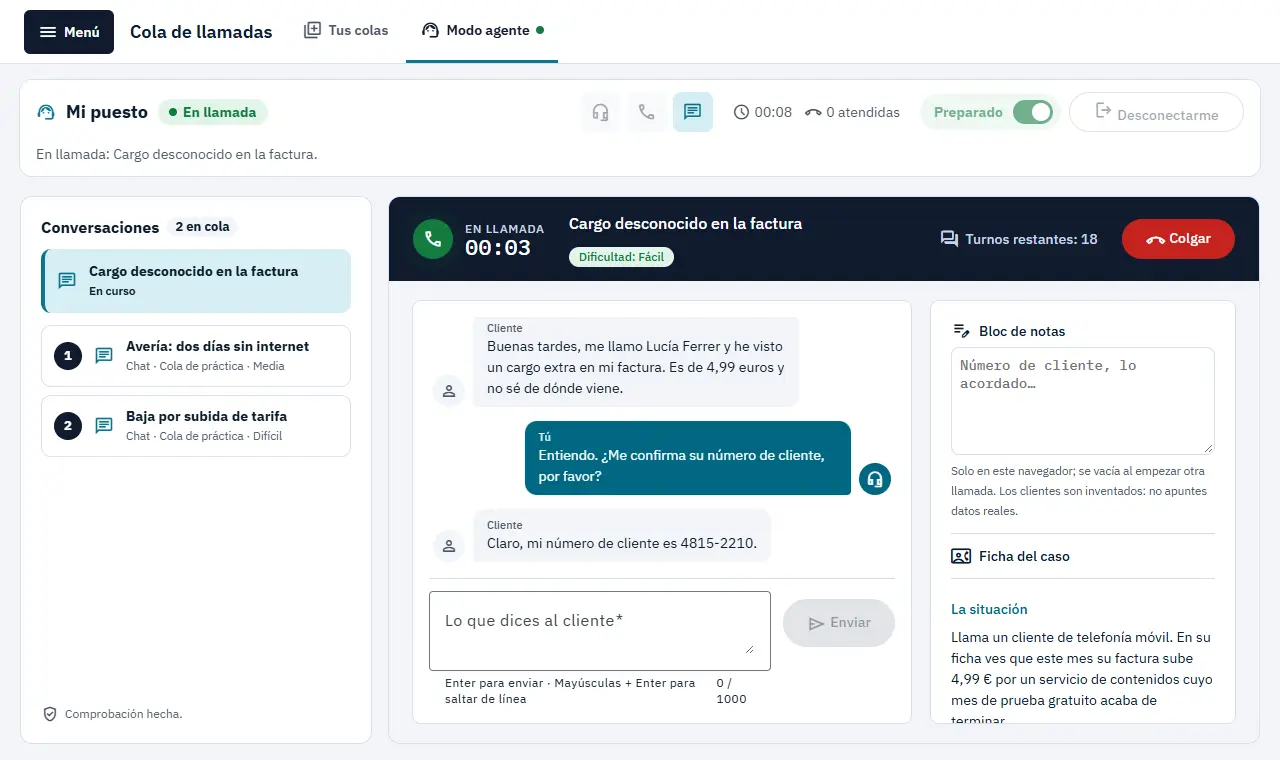Screen dimensions: 1280x760
Task: Send the message with Enviar
Action: 839,623
